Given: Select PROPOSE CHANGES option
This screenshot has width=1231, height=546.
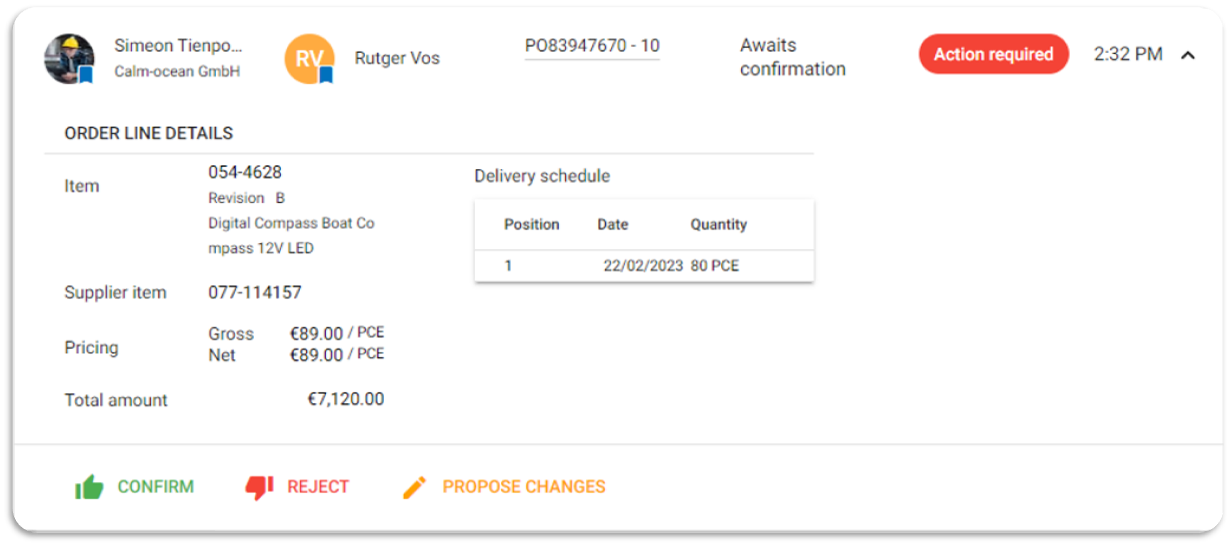Looking at the screenshot, I should pos(524,487).
